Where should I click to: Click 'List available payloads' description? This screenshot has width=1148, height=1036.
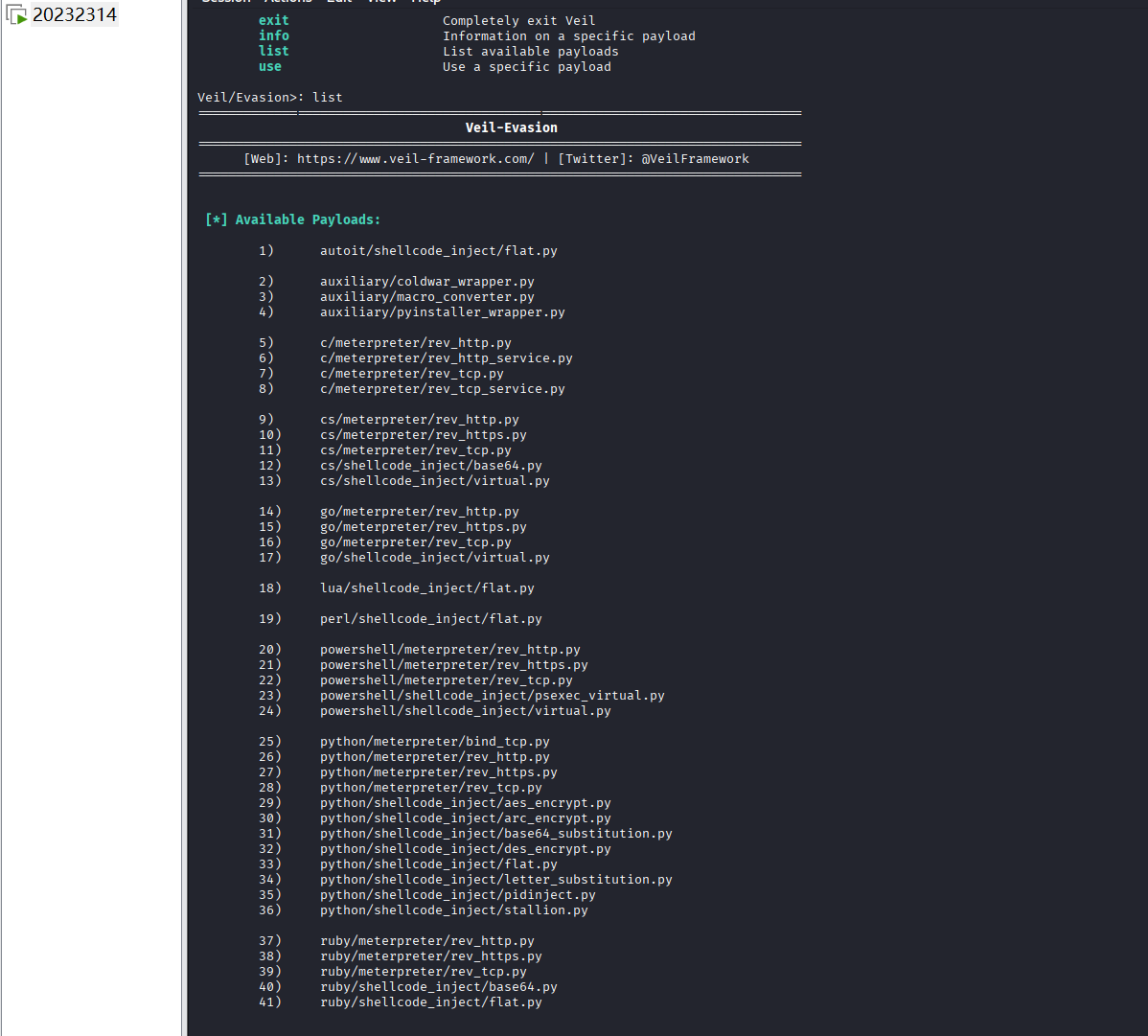pos(531,51)
